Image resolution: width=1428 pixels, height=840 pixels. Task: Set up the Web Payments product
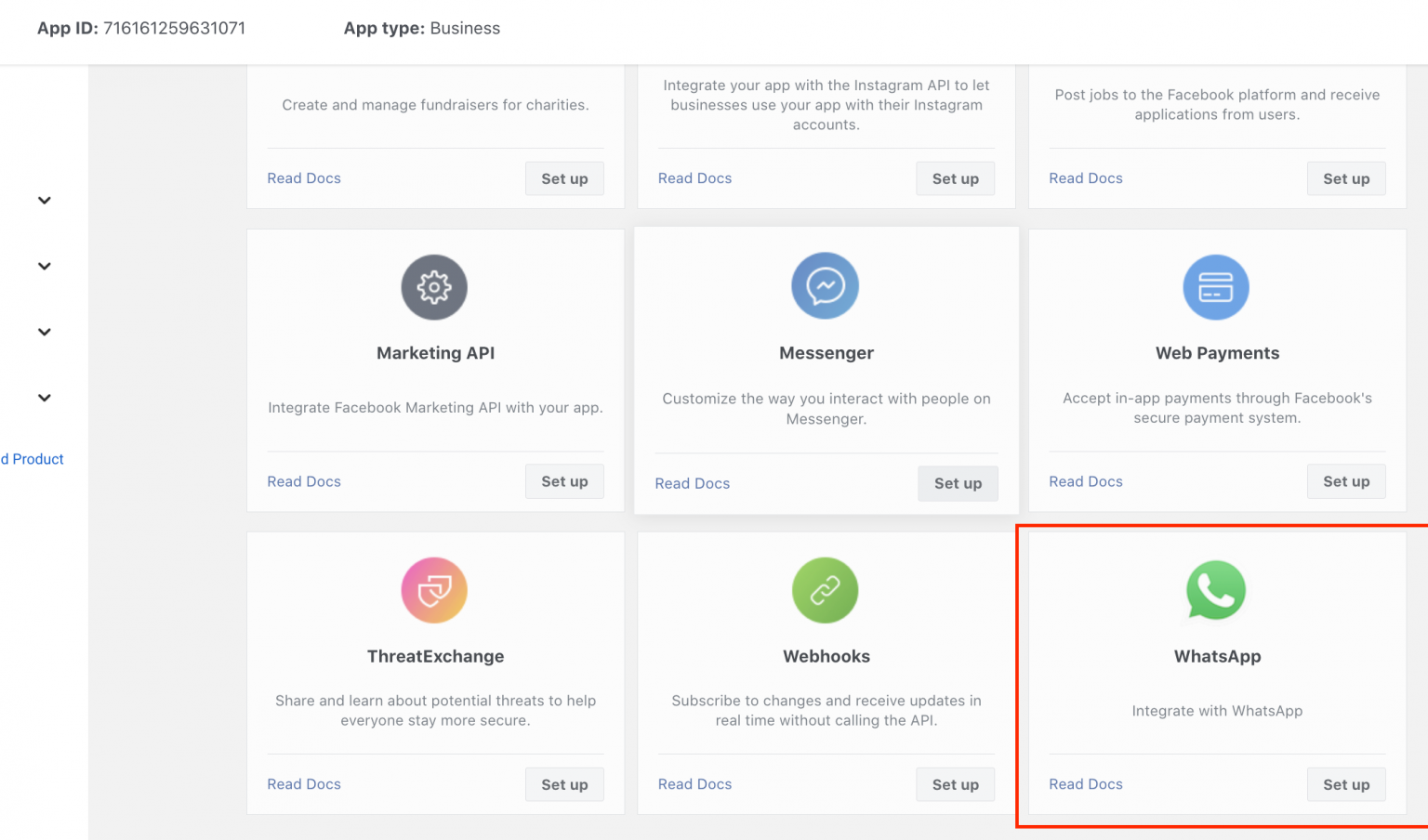[1346, 481]
